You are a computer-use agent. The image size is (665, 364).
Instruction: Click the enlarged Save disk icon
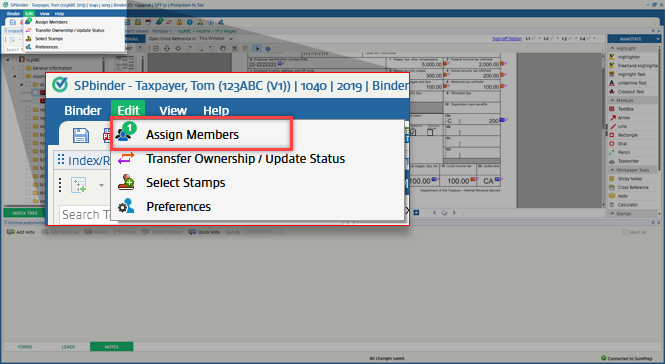[81, 136]
